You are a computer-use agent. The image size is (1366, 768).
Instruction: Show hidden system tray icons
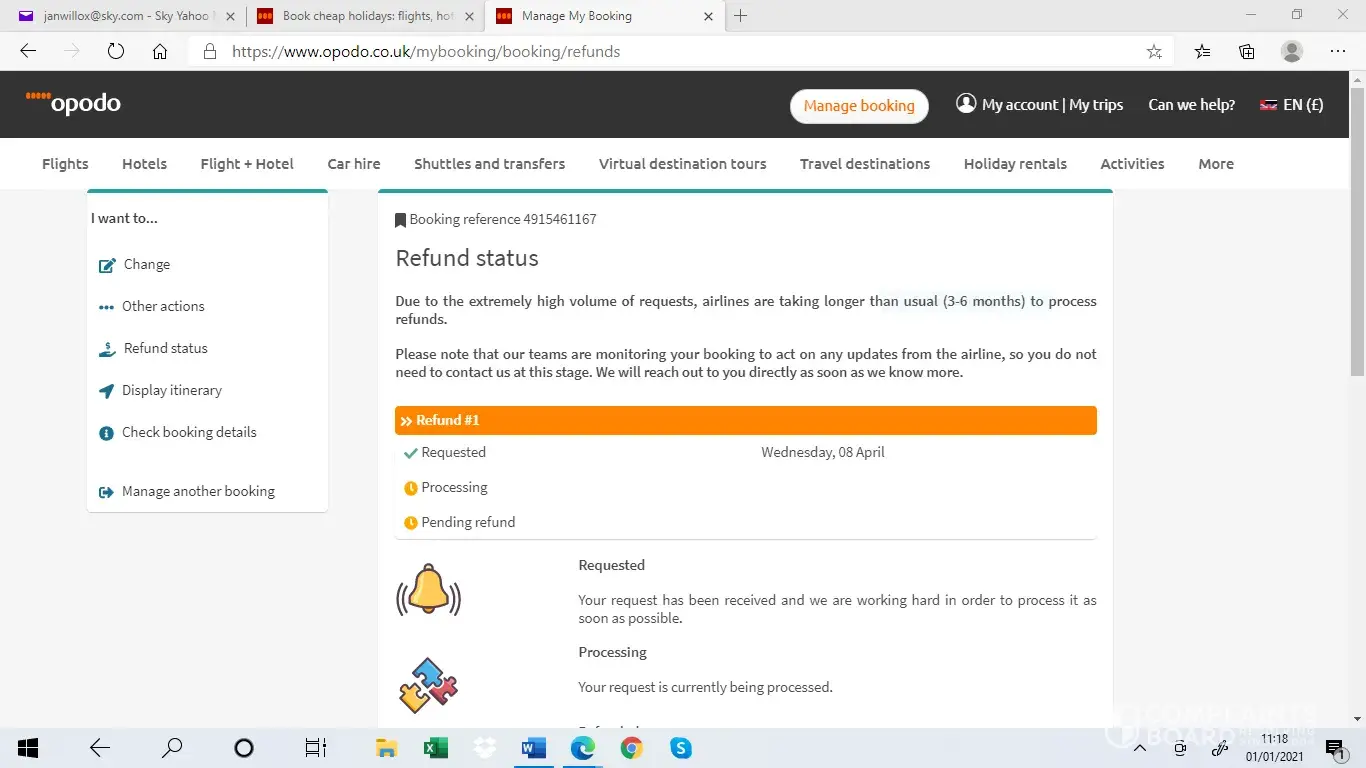coord(1140,748)
